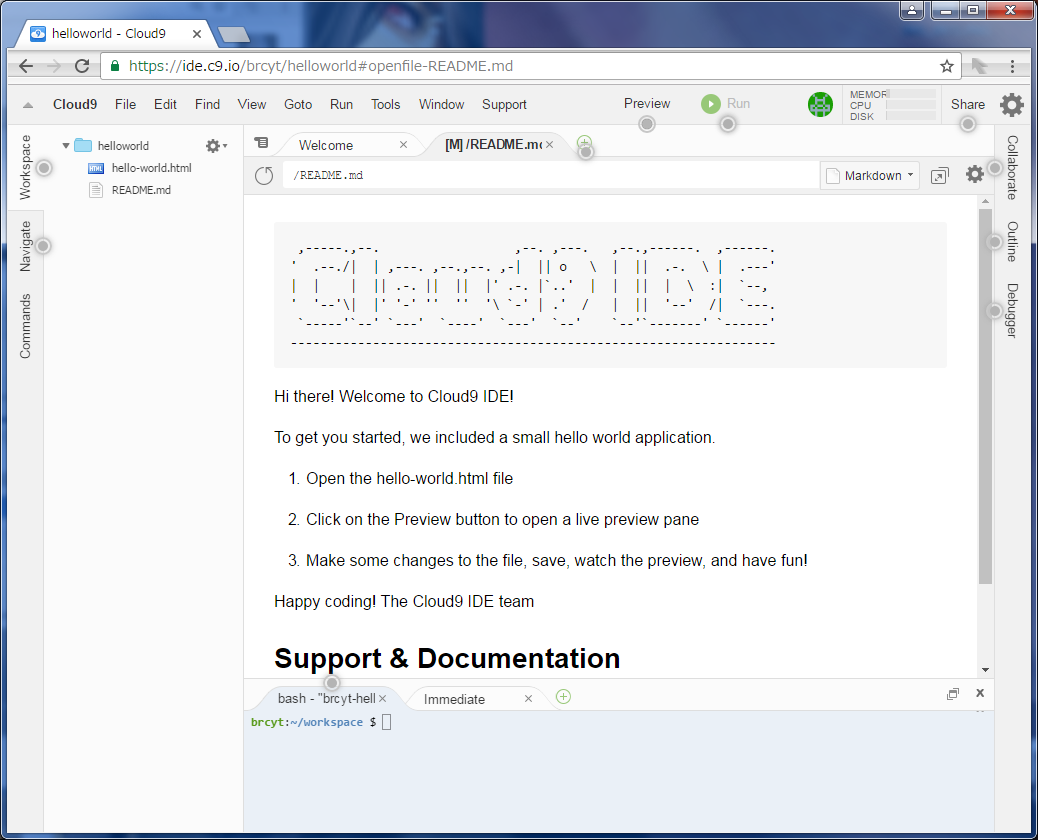Click the reload preview icon beside /README.md
Image resolution: width=1038 pixels, height=840 pixels.
264,175
